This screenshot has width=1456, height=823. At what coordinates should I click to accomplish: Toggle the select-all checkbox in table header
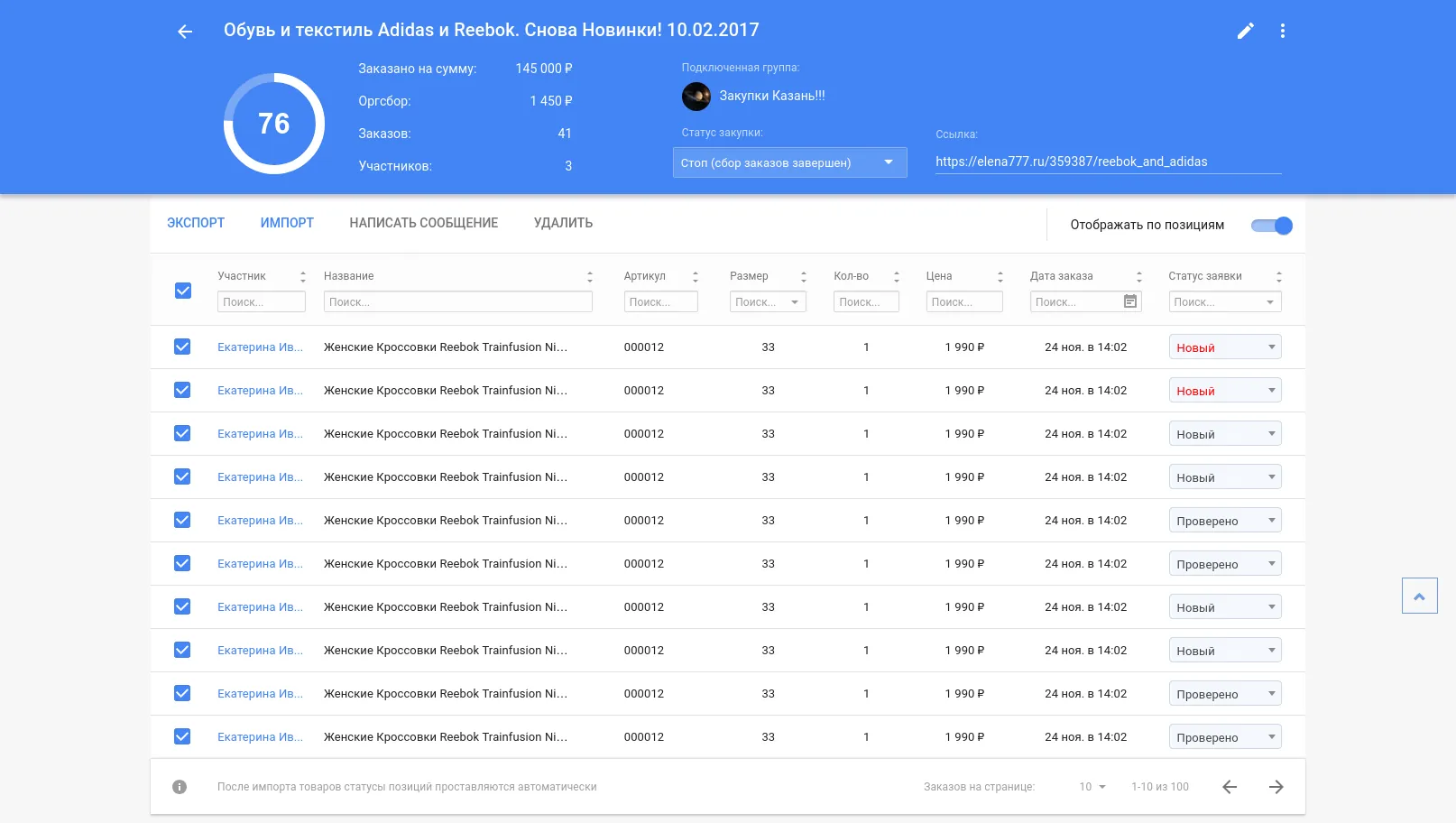pyautogui.click(x=183, y=291)
